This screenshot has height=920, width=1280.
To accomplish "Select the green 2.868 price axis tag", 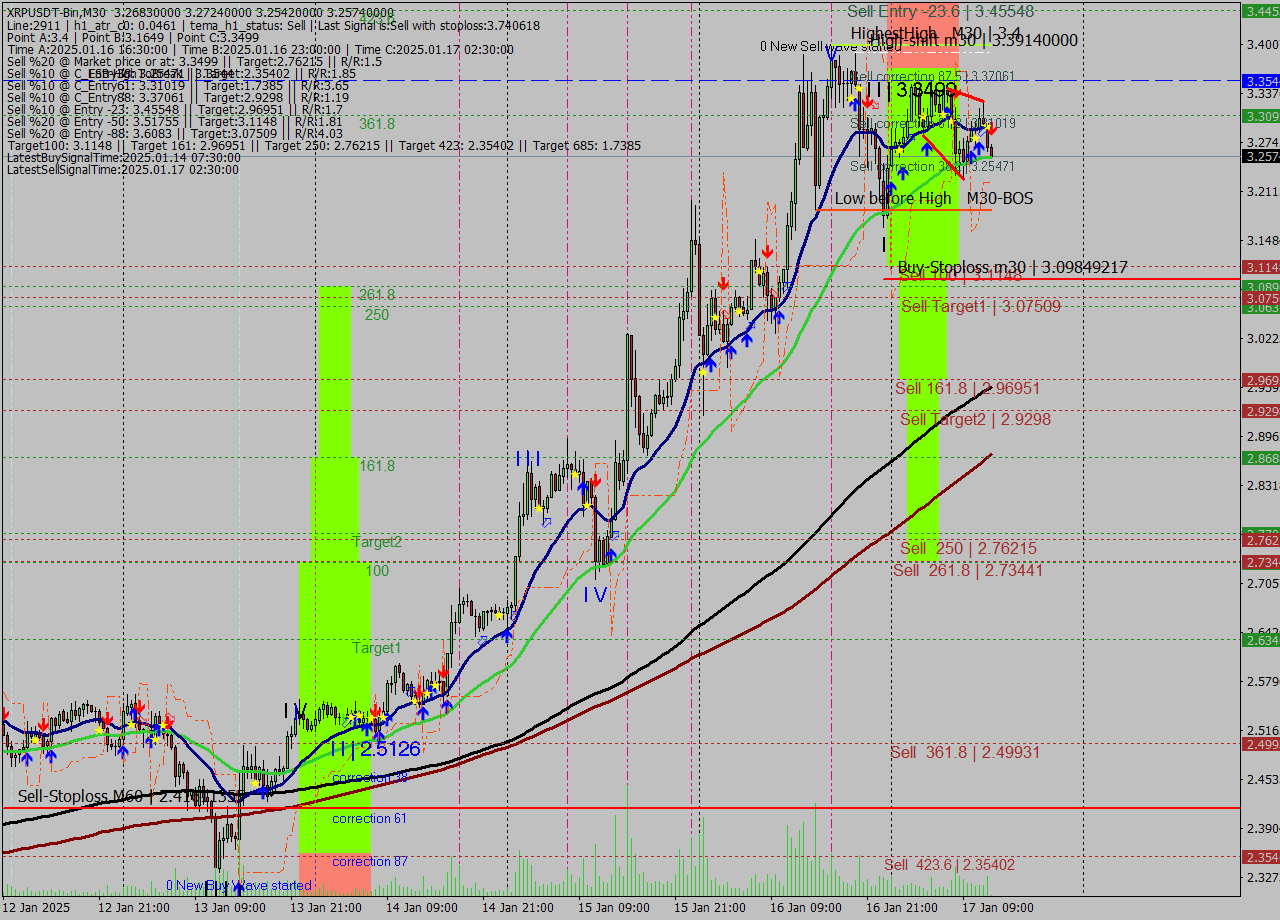I will (1260, 457).
